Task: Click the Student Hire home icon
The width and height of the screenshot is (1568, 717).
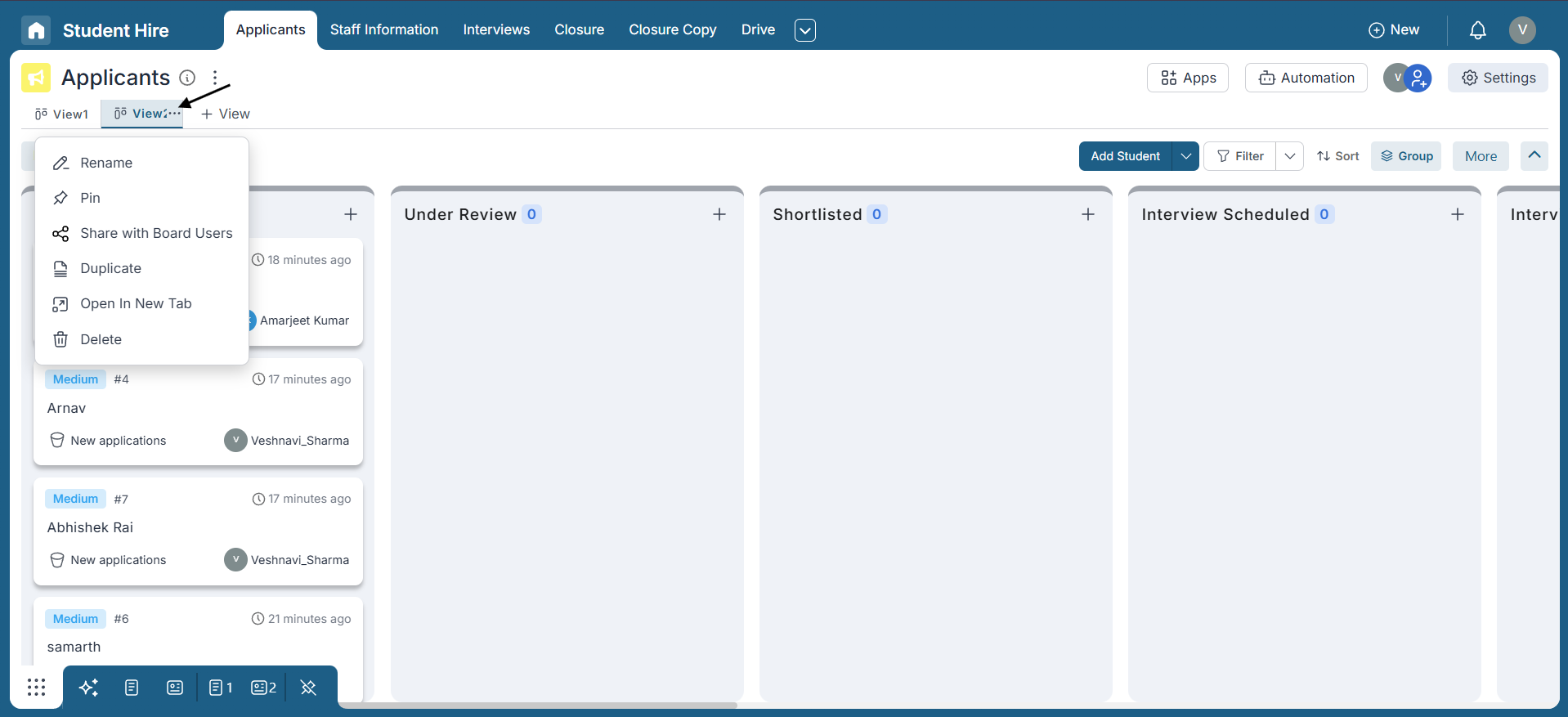Action: tap(36, 30)
